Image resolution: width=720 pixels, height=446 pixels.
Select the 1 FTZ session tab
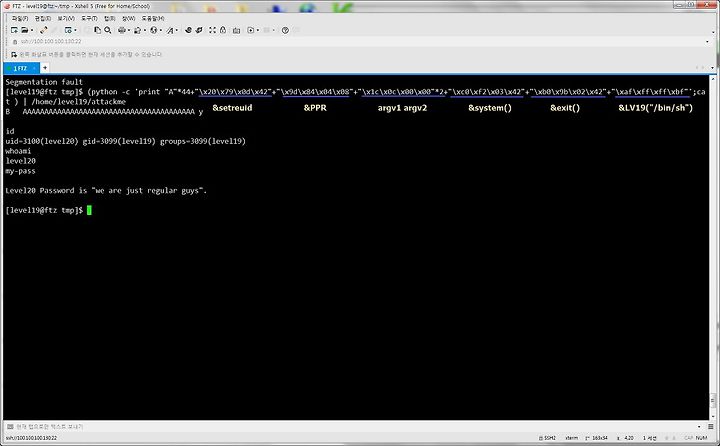(20, 68)
